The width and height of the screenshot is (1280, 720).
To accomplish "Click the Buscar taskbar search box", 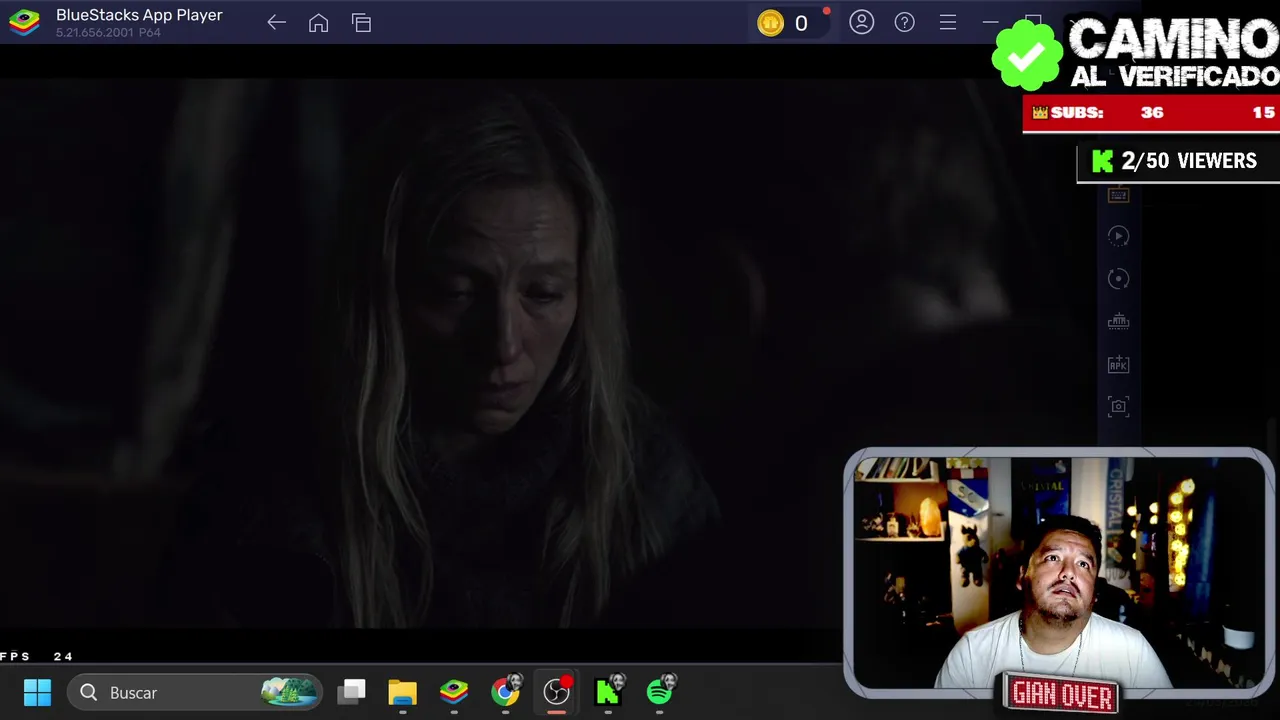I will (195, 692).
